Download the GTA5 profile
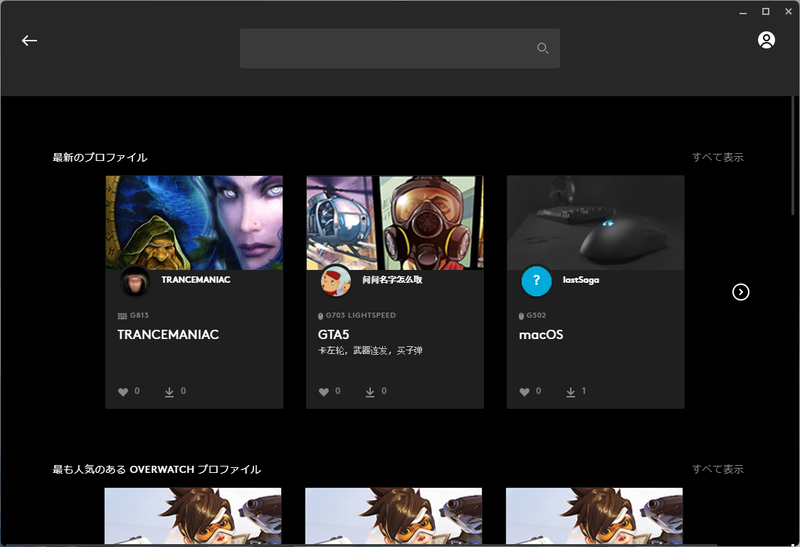800x547 pixels. point(370,392)
